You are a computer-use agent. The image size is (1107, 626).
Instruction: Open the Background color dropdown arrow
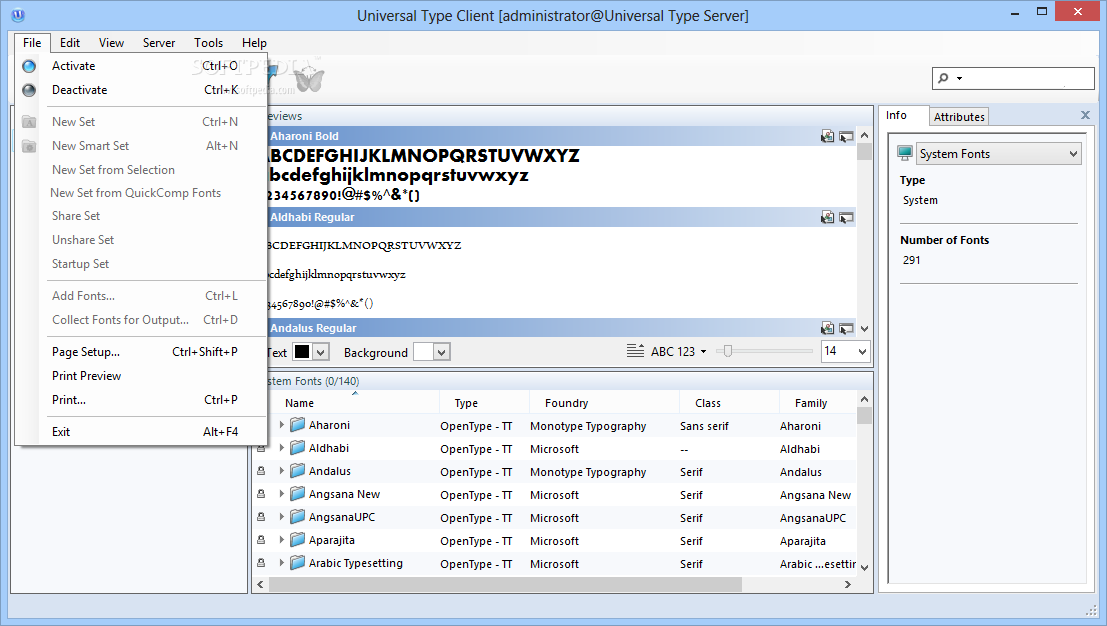pyautogui.click(x=442, y=352)
